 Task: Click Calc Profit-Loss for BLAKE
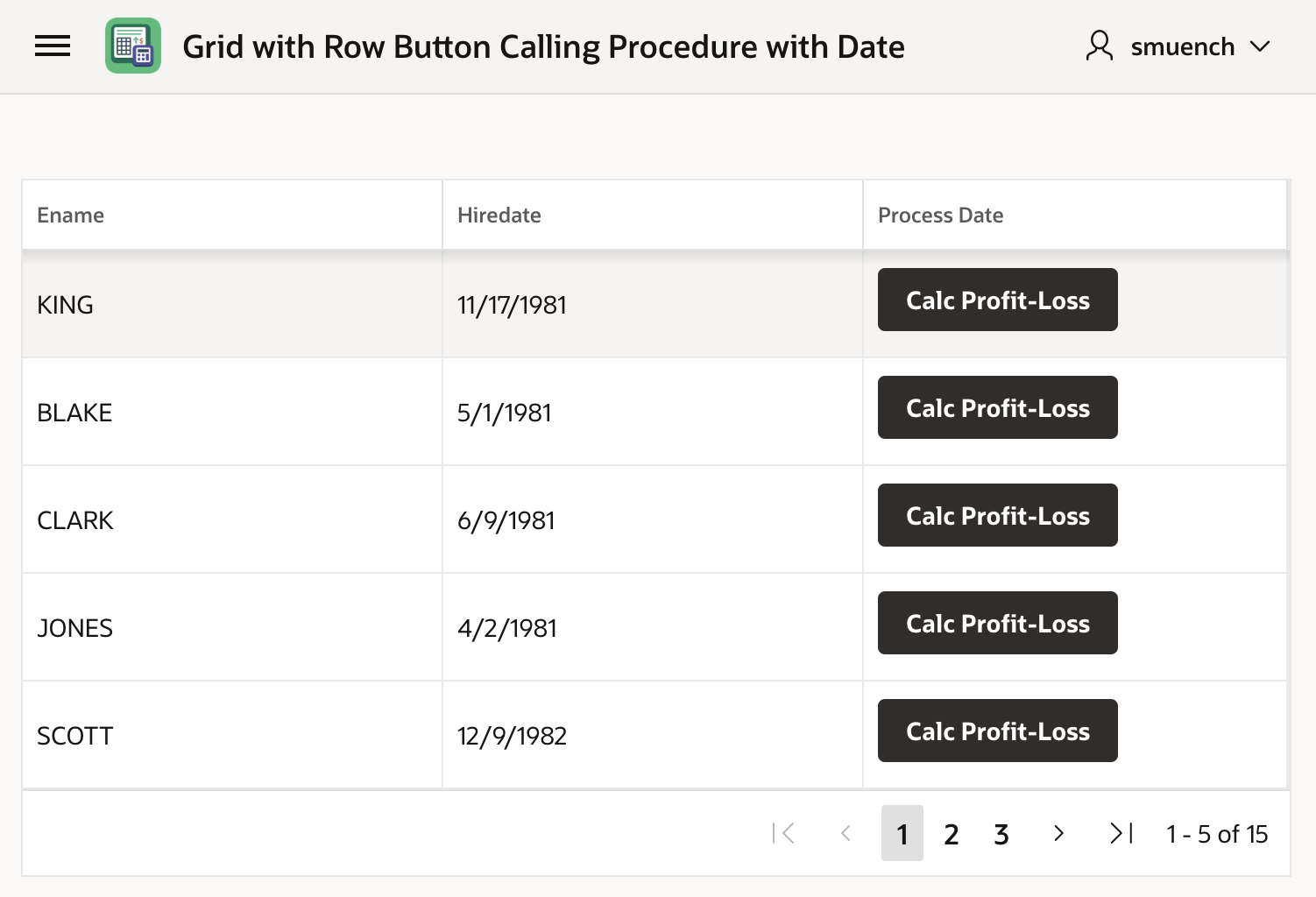[x=997, y=408]
